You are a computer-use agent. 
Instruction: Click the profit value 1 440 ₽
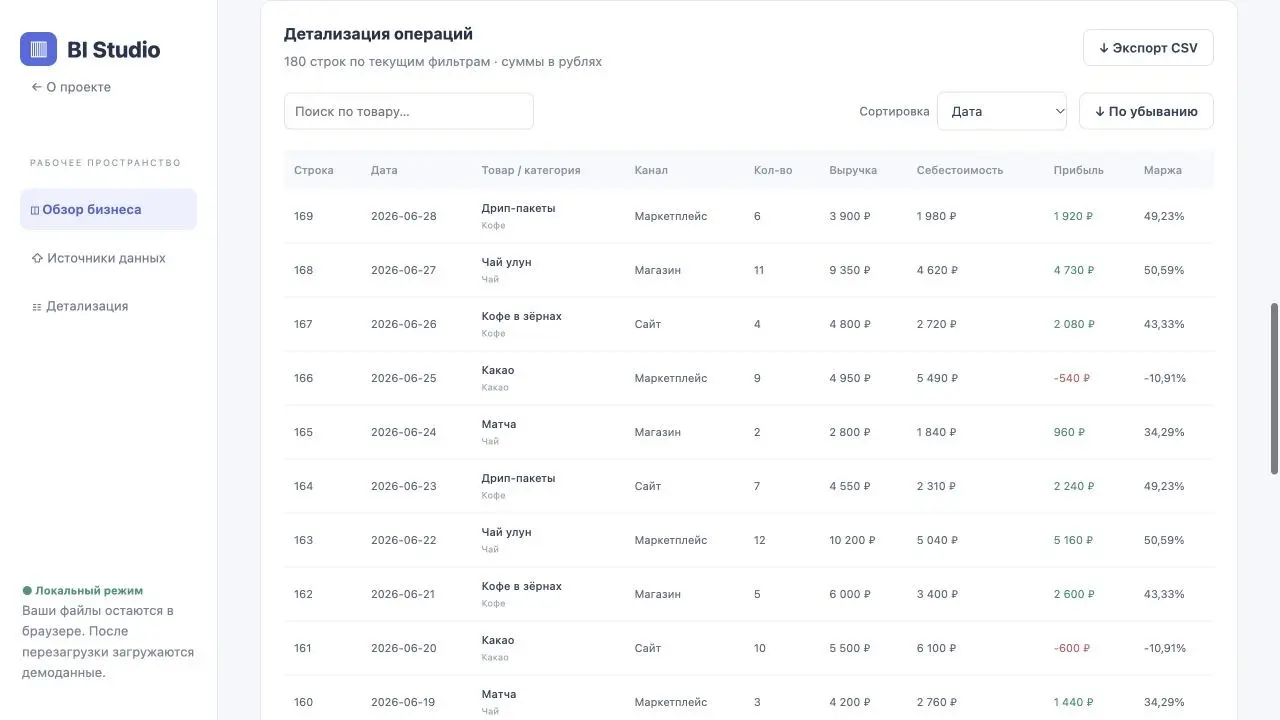pyautogui.click(x=1073, y=702)
